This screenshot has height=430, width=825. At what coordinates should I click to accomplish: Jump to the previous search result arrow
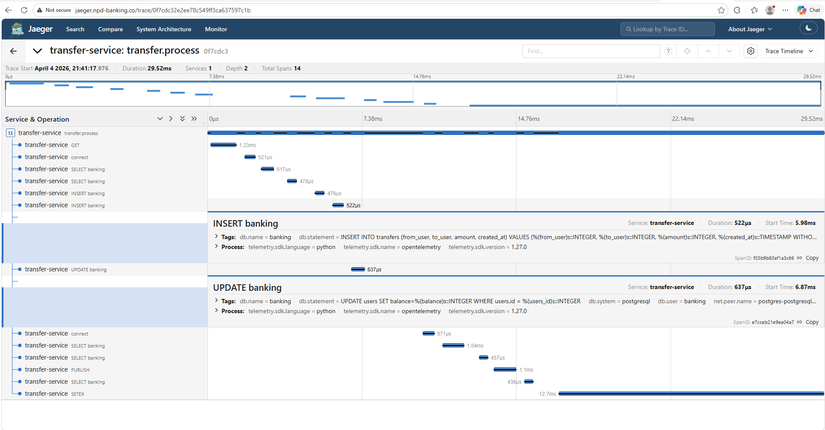[708, 50]
